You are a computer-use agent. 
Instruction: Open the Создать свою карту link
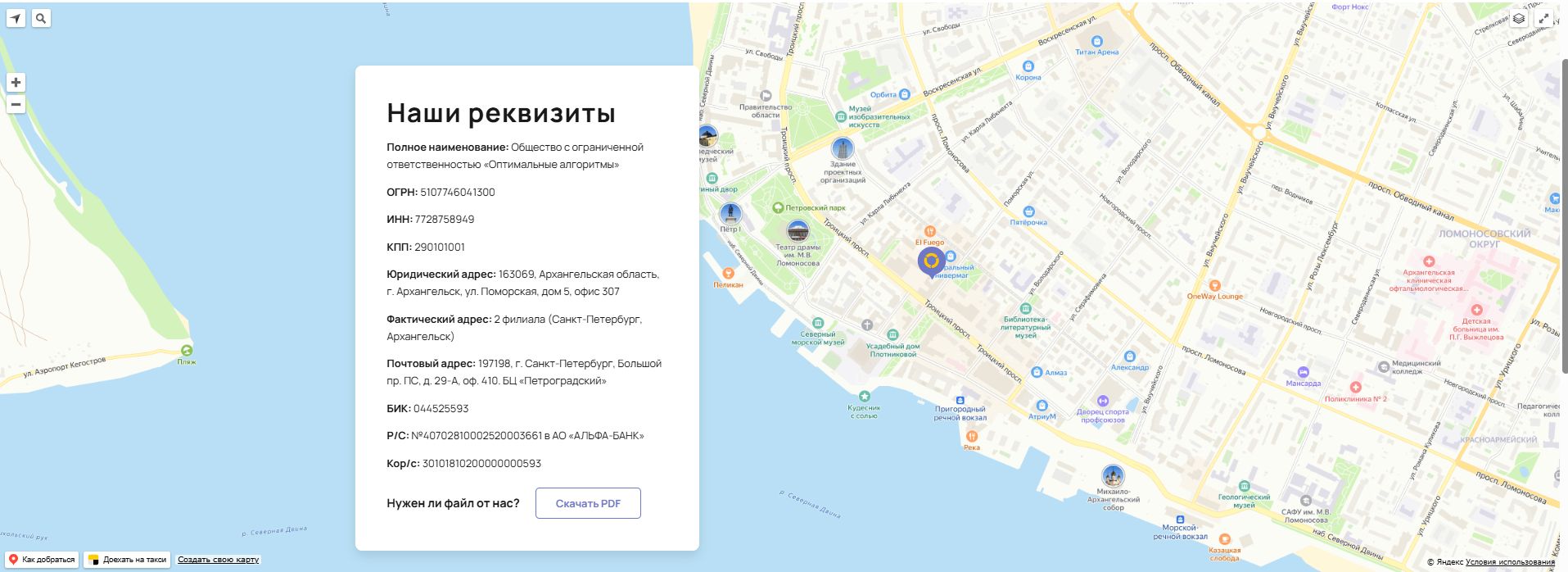218,560
